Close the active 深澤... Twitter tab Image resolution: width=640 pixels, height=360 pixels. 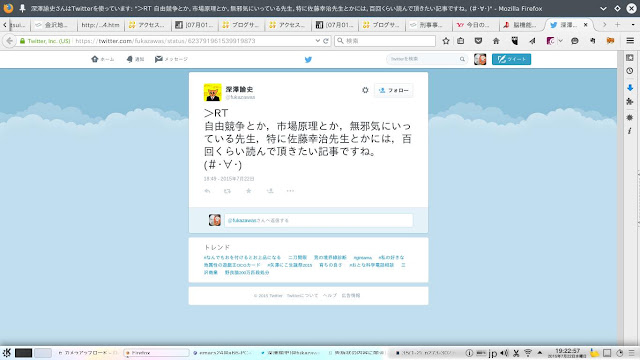586,25
